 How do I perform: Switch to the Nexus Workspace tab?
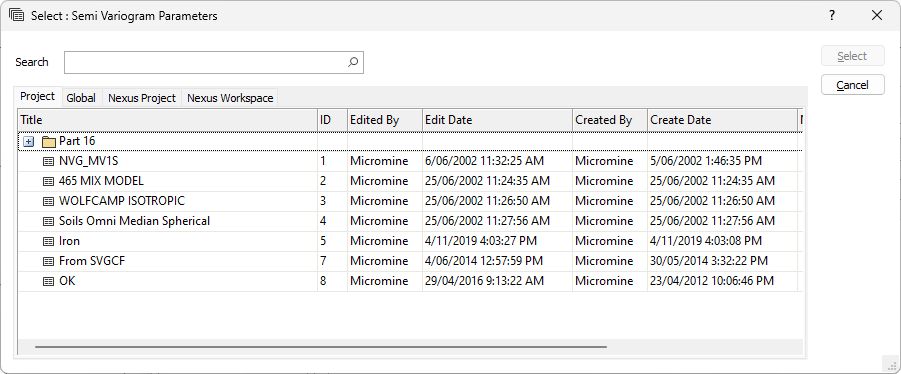coord(230,98)
